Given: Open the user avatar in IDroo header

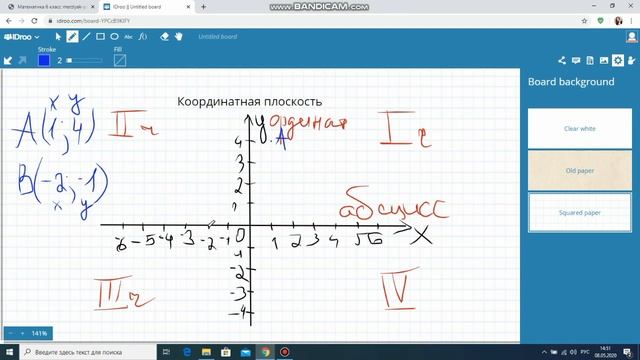Looking at the screenshot, I should coord(632,37).
